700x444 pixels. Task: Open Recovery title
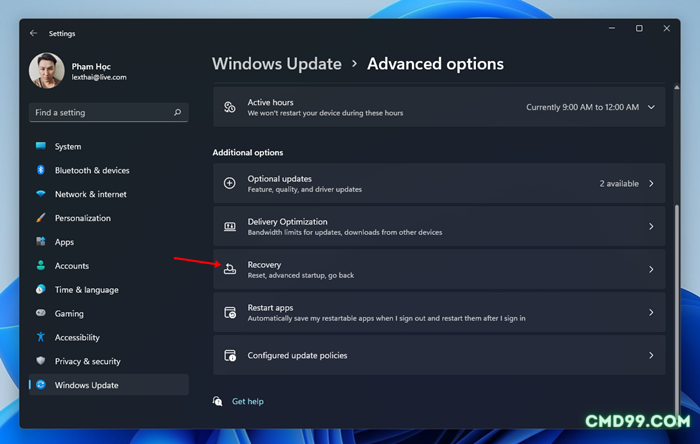tap(264, 265)
